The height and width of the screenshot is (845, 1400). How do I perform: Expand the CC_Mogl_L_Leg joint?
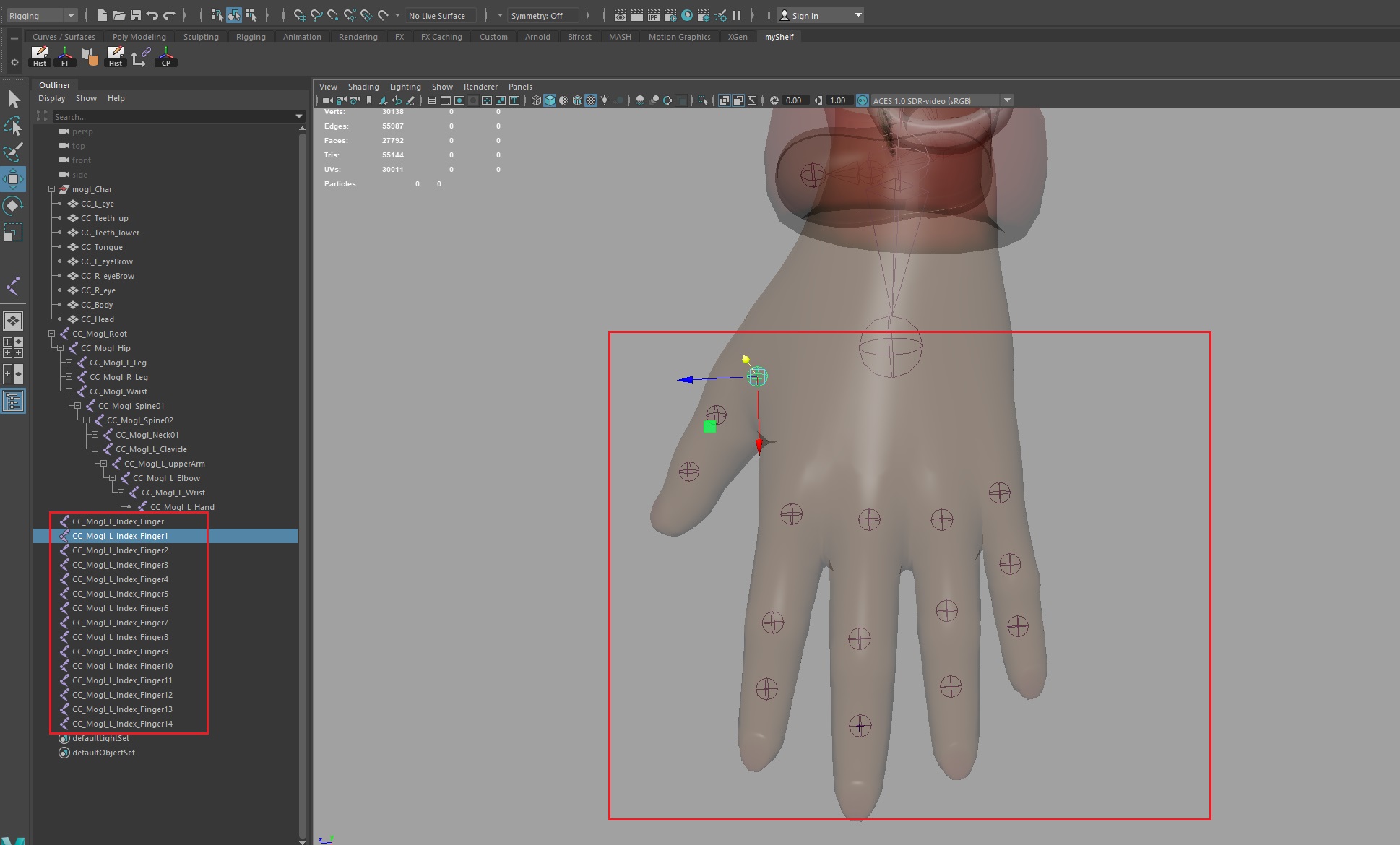pos(69,363)
